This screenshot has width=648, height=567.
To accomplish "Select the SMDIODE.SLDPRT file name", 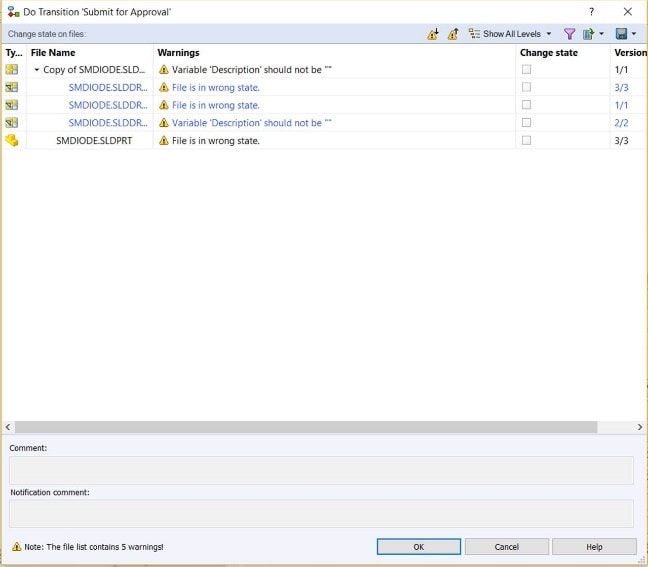I will 94,141.
